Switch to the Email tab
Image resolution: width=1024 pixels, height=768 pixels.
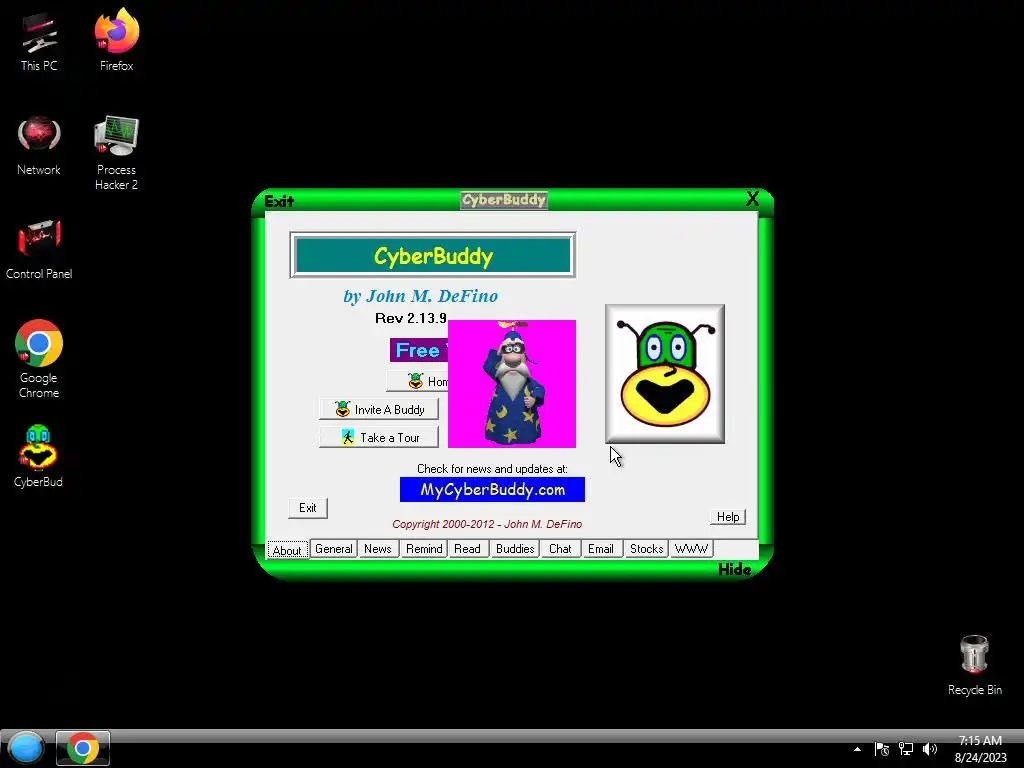point(601,549)
